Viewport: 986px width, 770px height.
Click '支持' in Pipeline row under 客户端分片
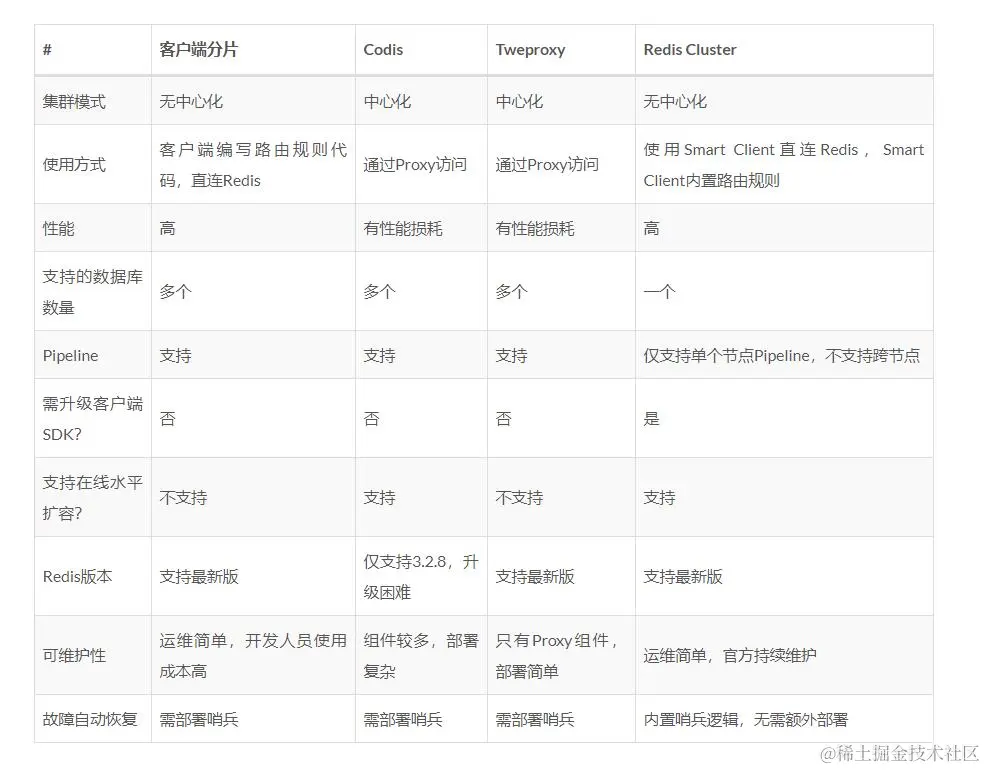(x=175, y=355)
